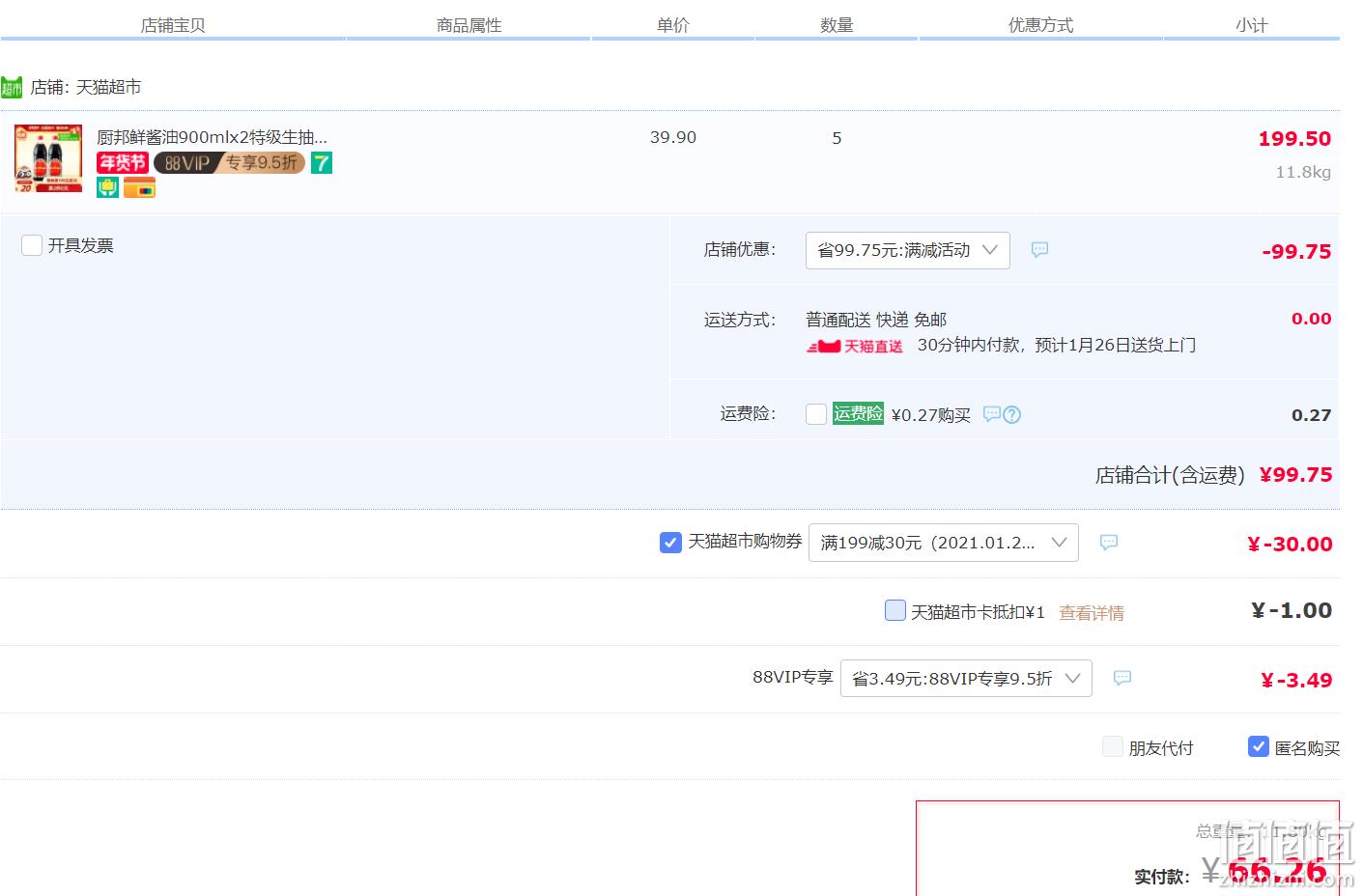Click comment icon beside 满199减30元 dropdown
1363x896 pixels.
coord(1109,543)
